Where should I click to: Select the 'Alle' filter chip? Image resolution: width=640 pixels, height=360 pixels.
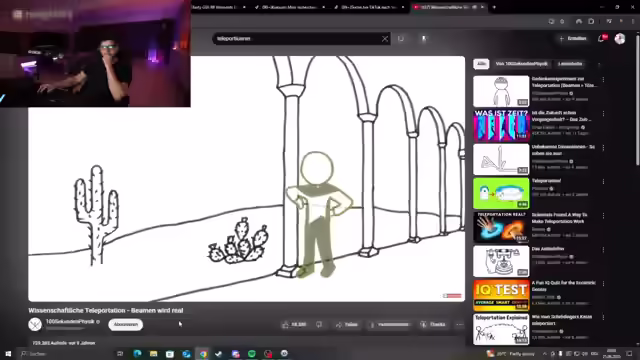(482, 64)
